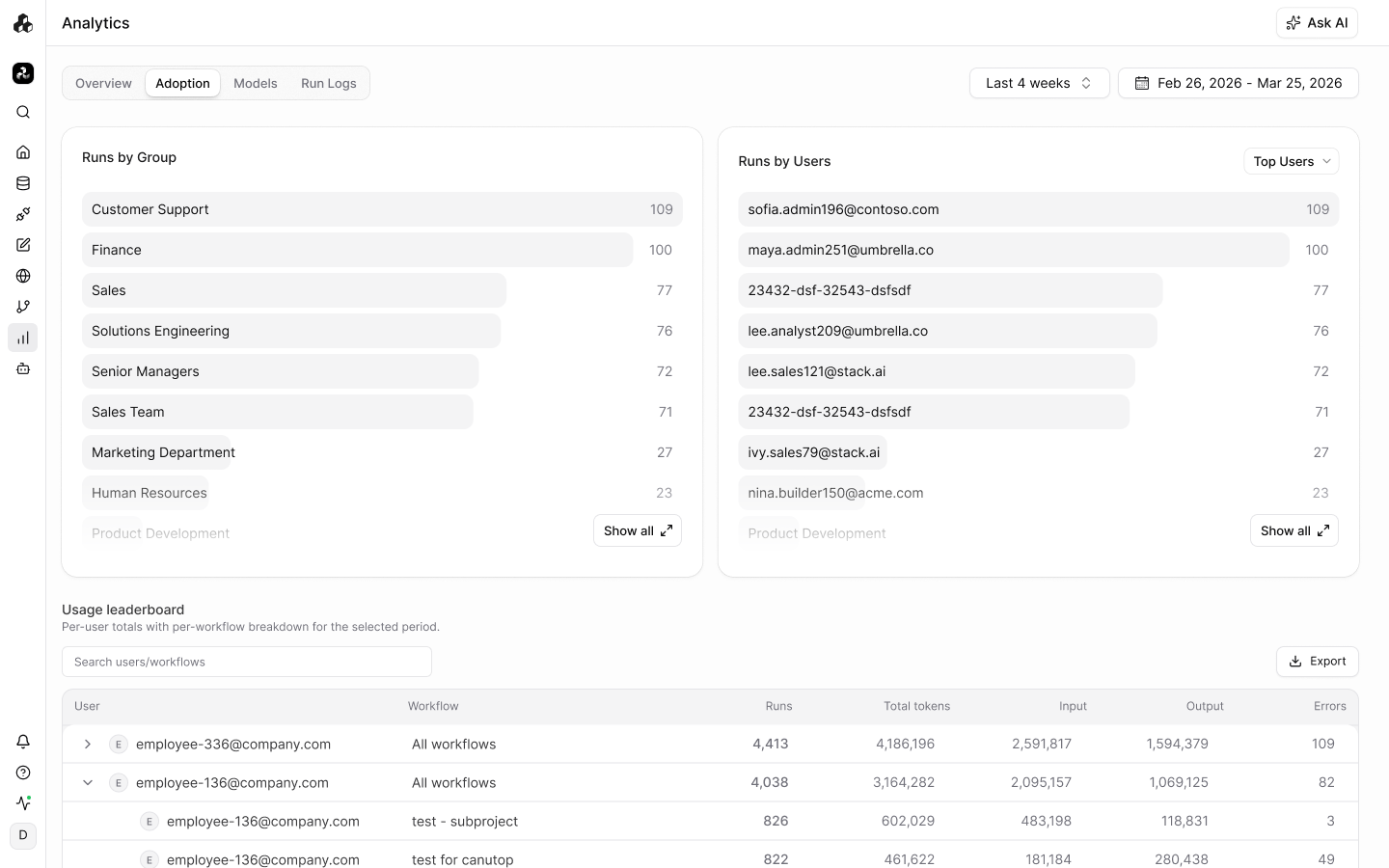Select the bar chart analytics sidebar icon
The width and height of the screenshot is (1389, 868).
tap(23, 338)
